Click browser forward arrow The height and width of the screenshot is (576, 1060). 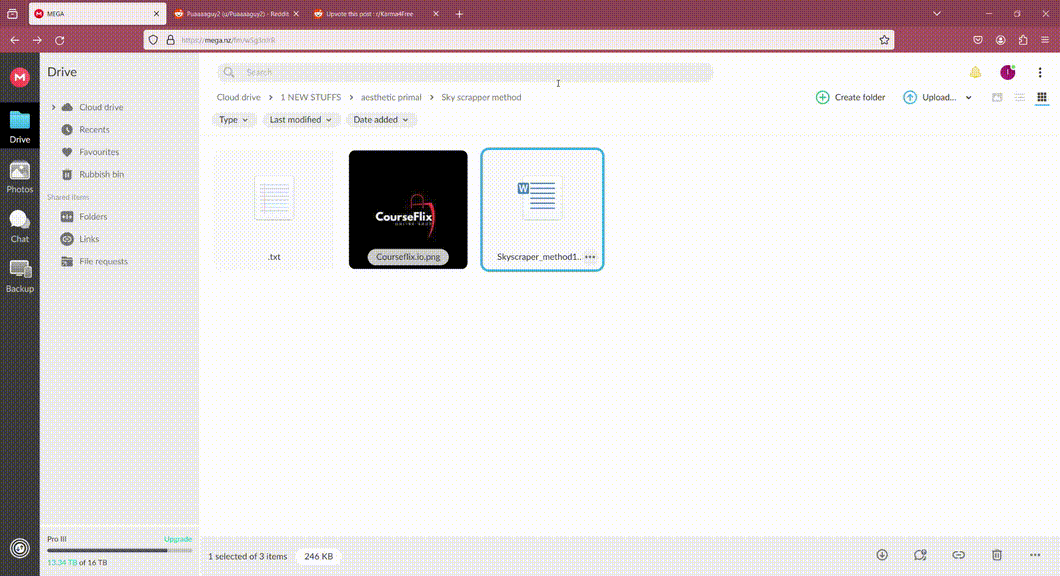[x=37, y=41]
